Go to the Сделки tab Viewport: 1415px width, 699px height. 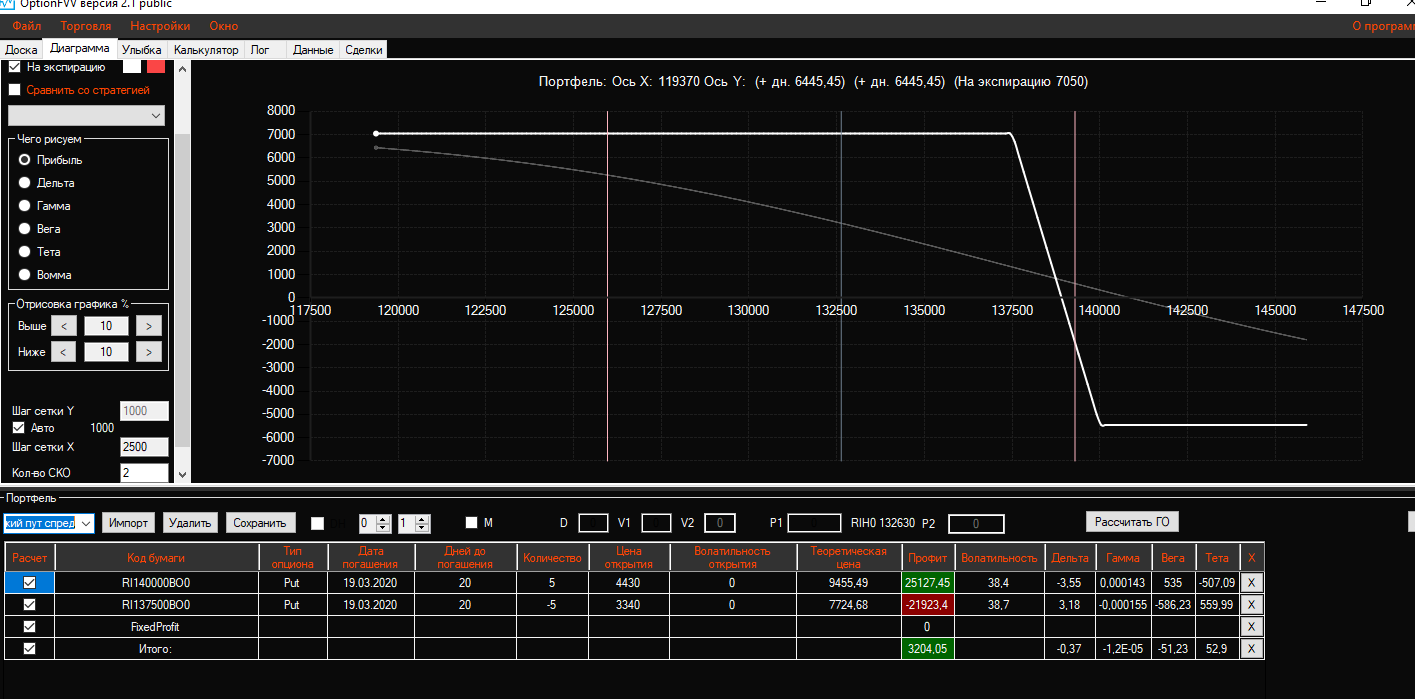pos(363,49)
